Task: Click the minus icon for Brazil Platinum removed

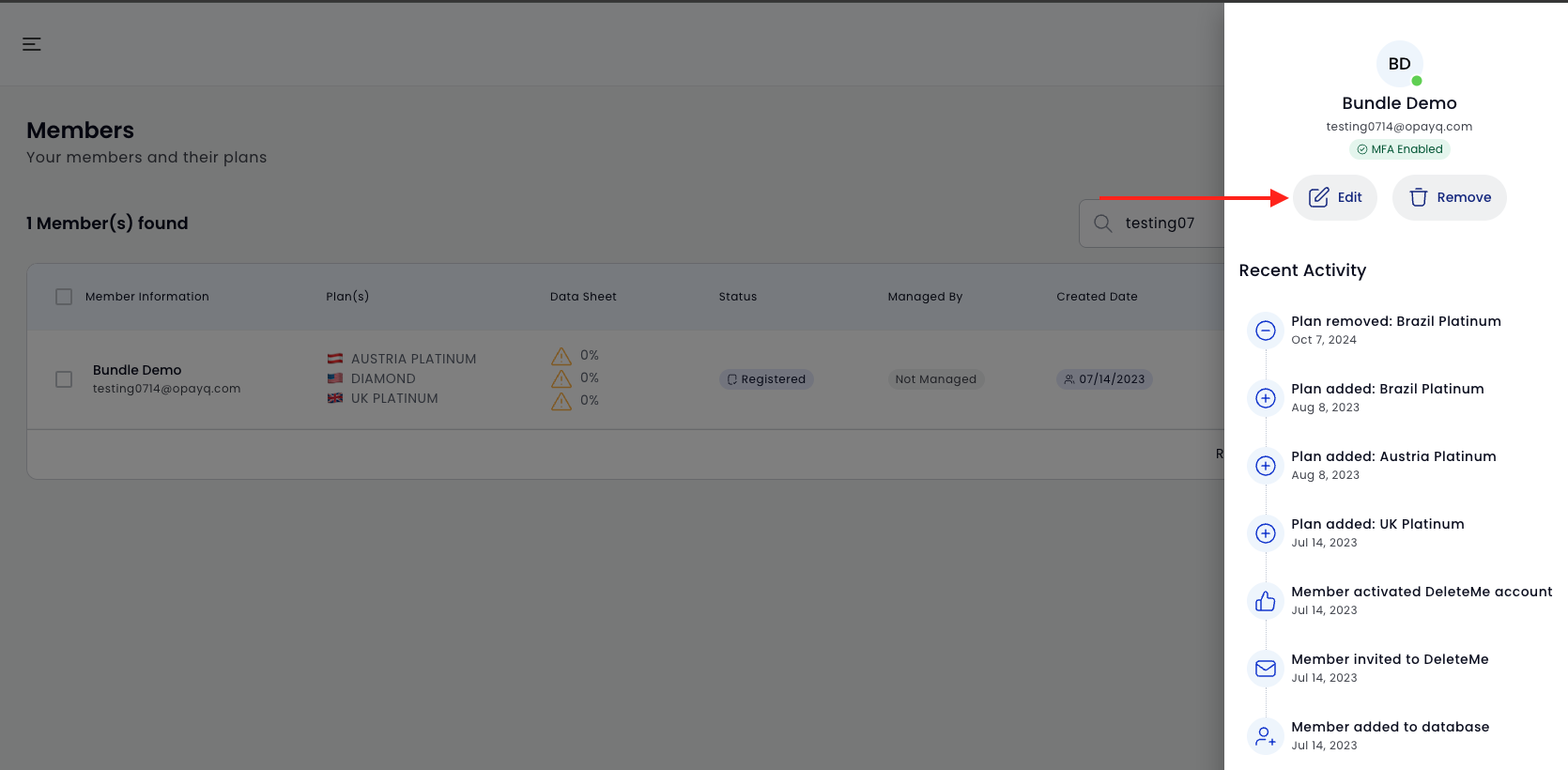Action: click(x=1266, y=331)
